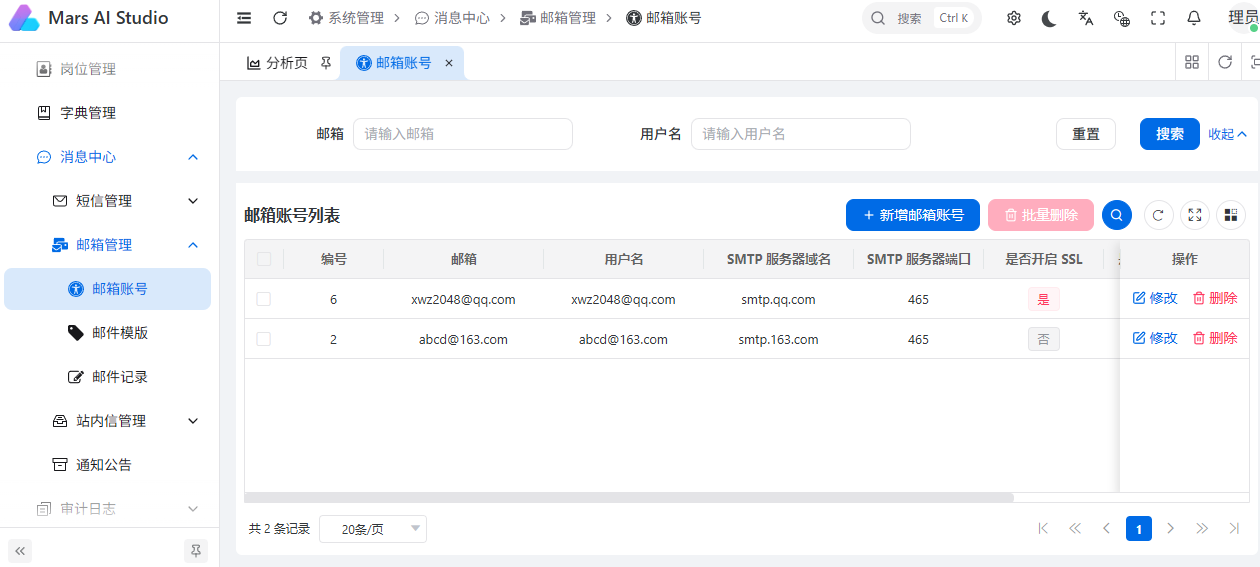Screen dimensions: 1260x567
Task: Select 邮箱账号 sidebar item
Action: [x=108, y=289]
